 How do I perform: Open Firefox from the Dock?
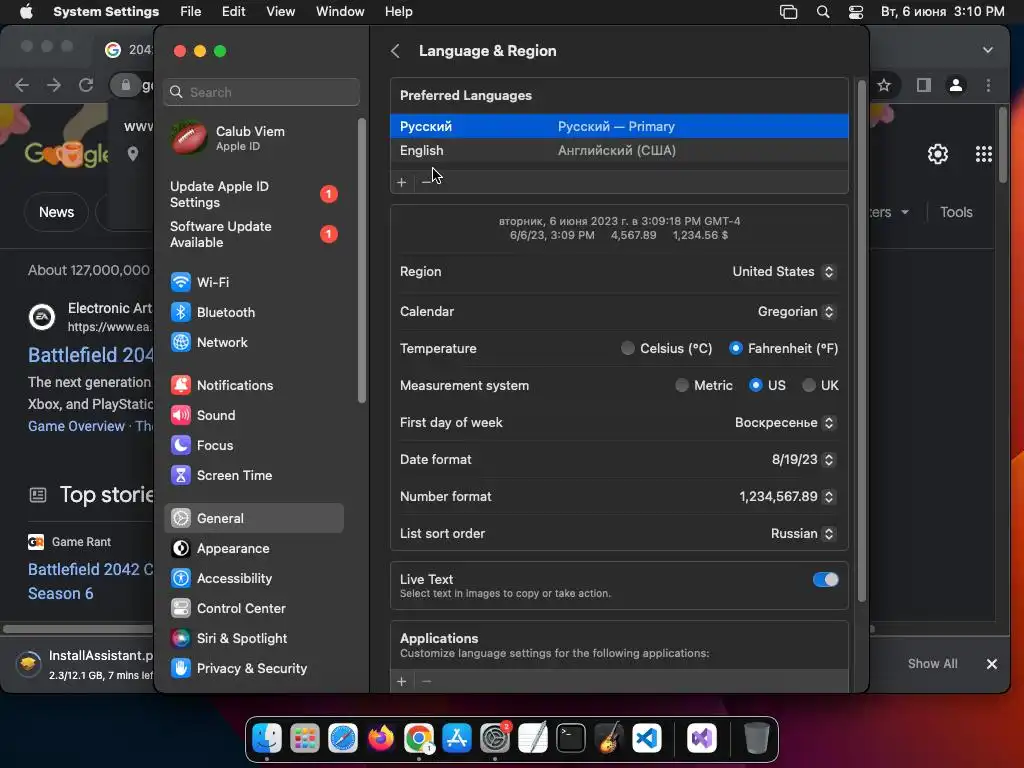pos(381,738)
